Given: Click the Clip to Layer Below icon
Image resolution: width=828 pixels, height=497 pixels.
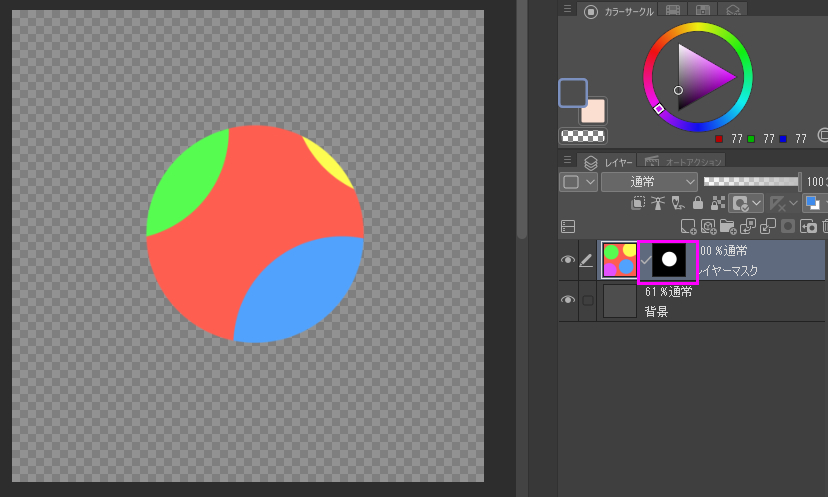Looking at the screenshot, I should [x=638, y=203].
